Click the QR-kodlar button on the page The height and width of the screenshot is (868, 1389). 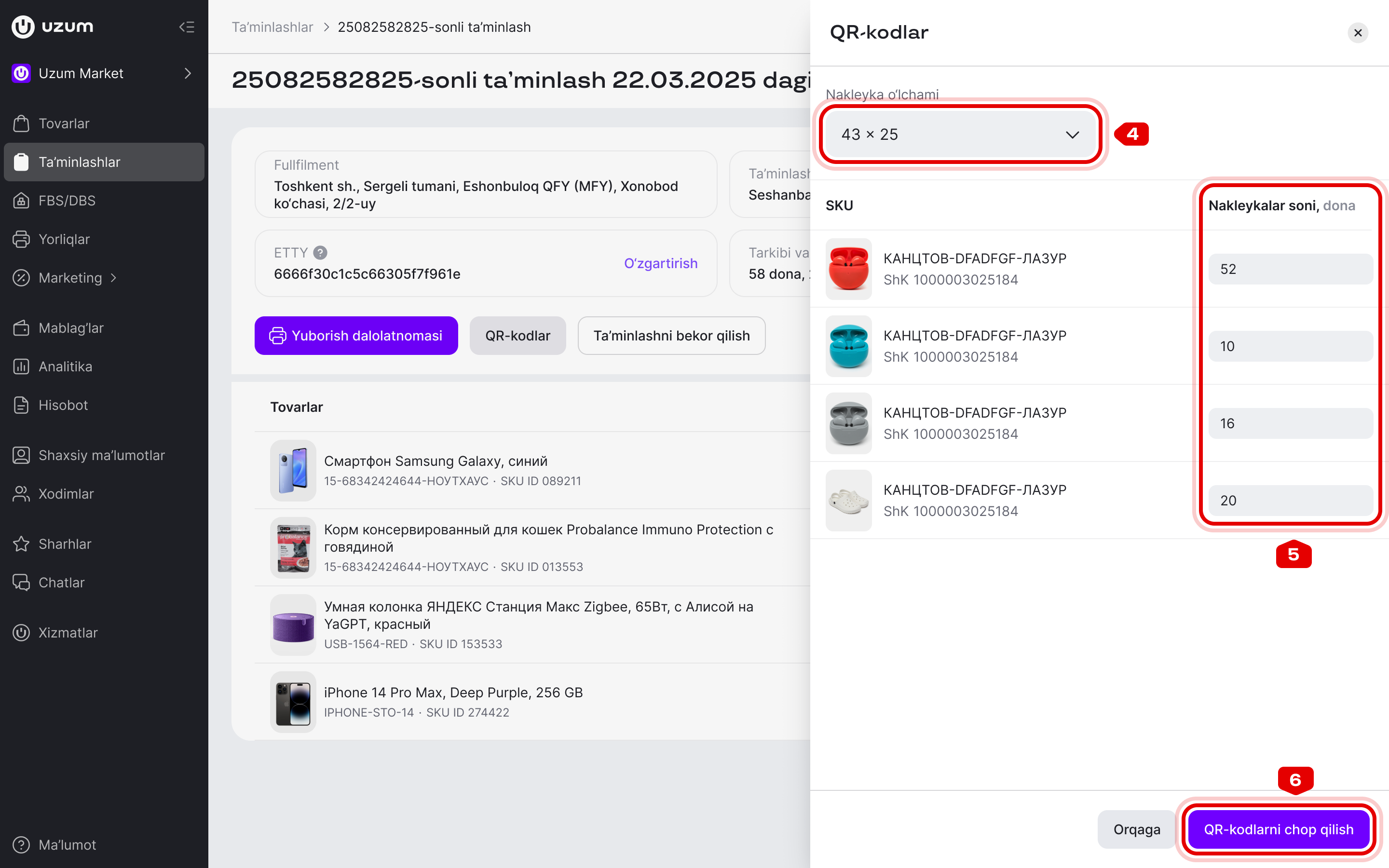tap(517, 336)
